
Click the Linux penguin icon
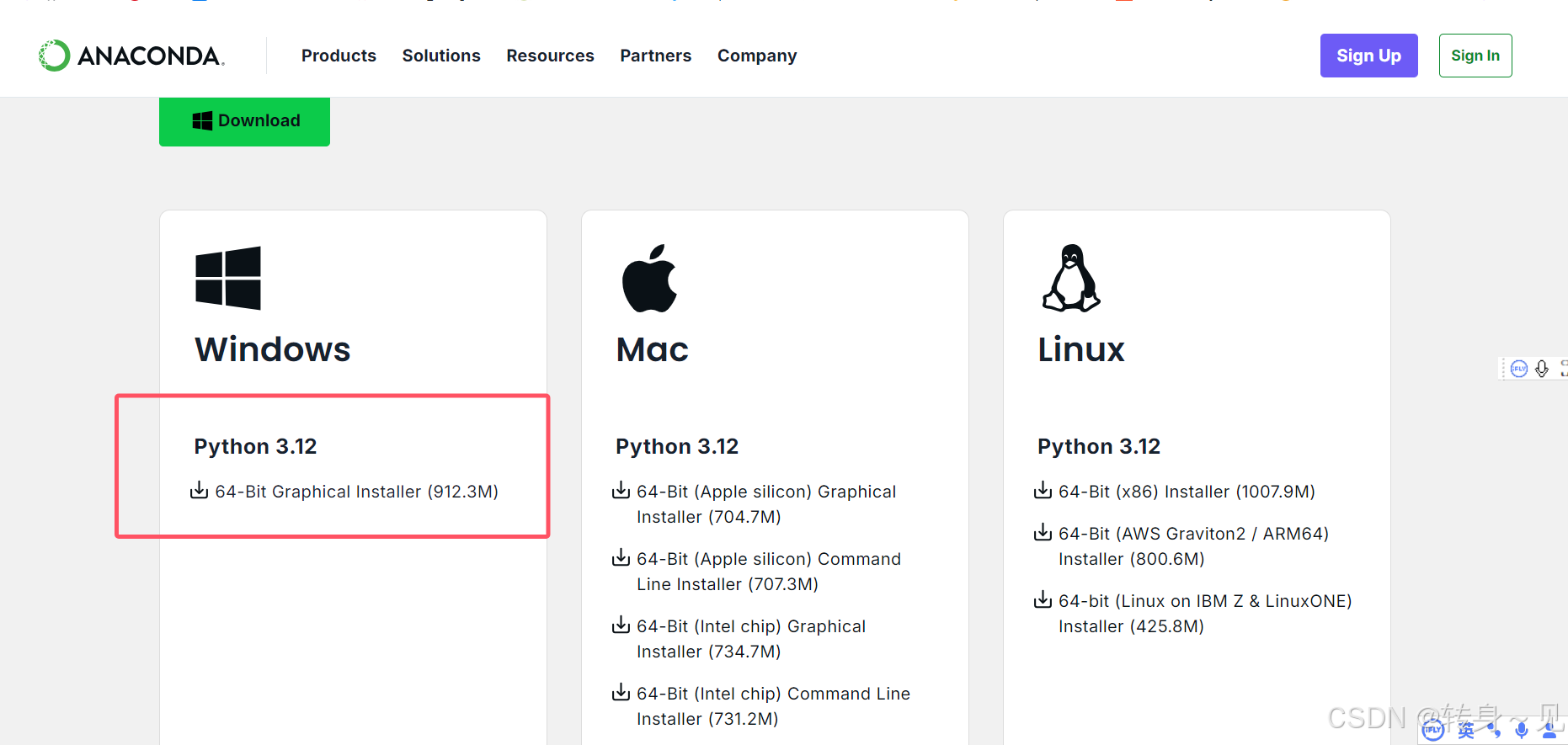click(1071, 278)
